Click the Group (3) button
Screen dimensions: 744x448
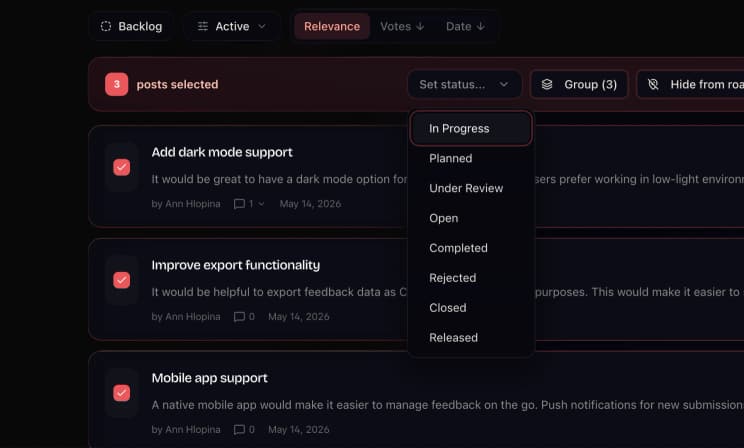(x=579, y=84)
